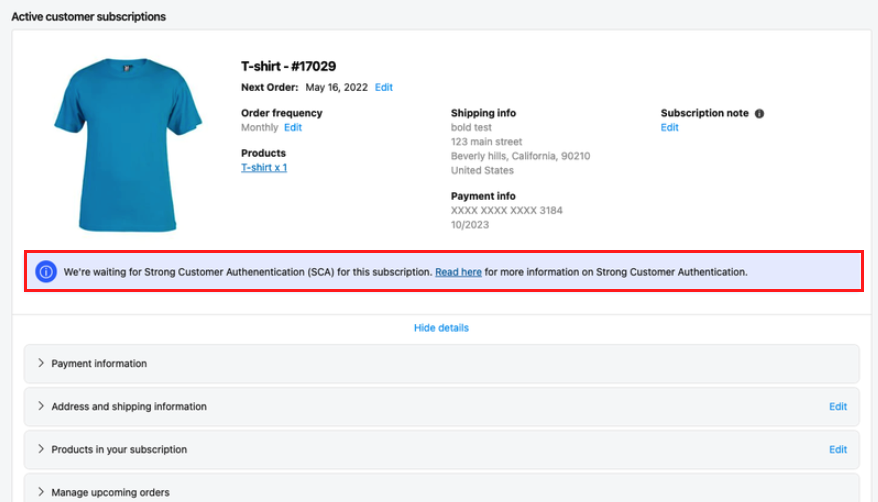Image resolution: width=878 pixels, height=502 pixels.
Task: Edit the Next Order date
Action: point(384,87)
